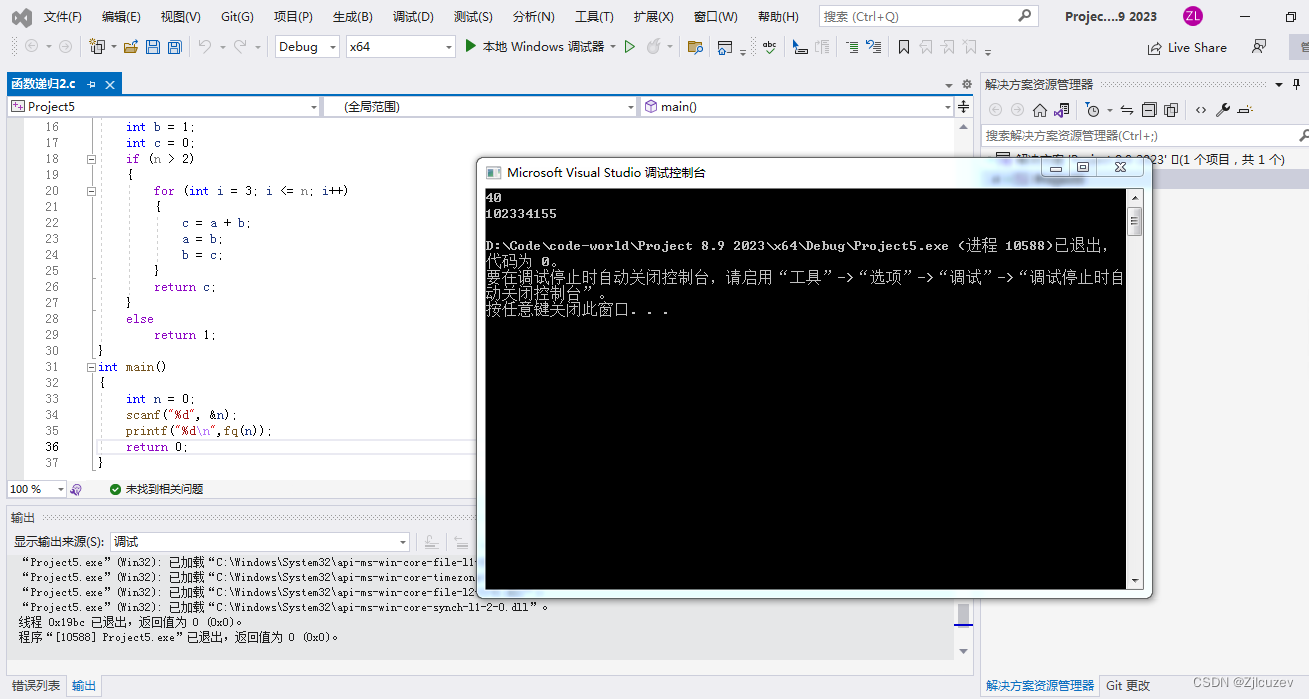The height and width of the screenshot is (699, 1309).
Task: Toggle pin on 函数递归2.c tab
Action: pos(91,85)
